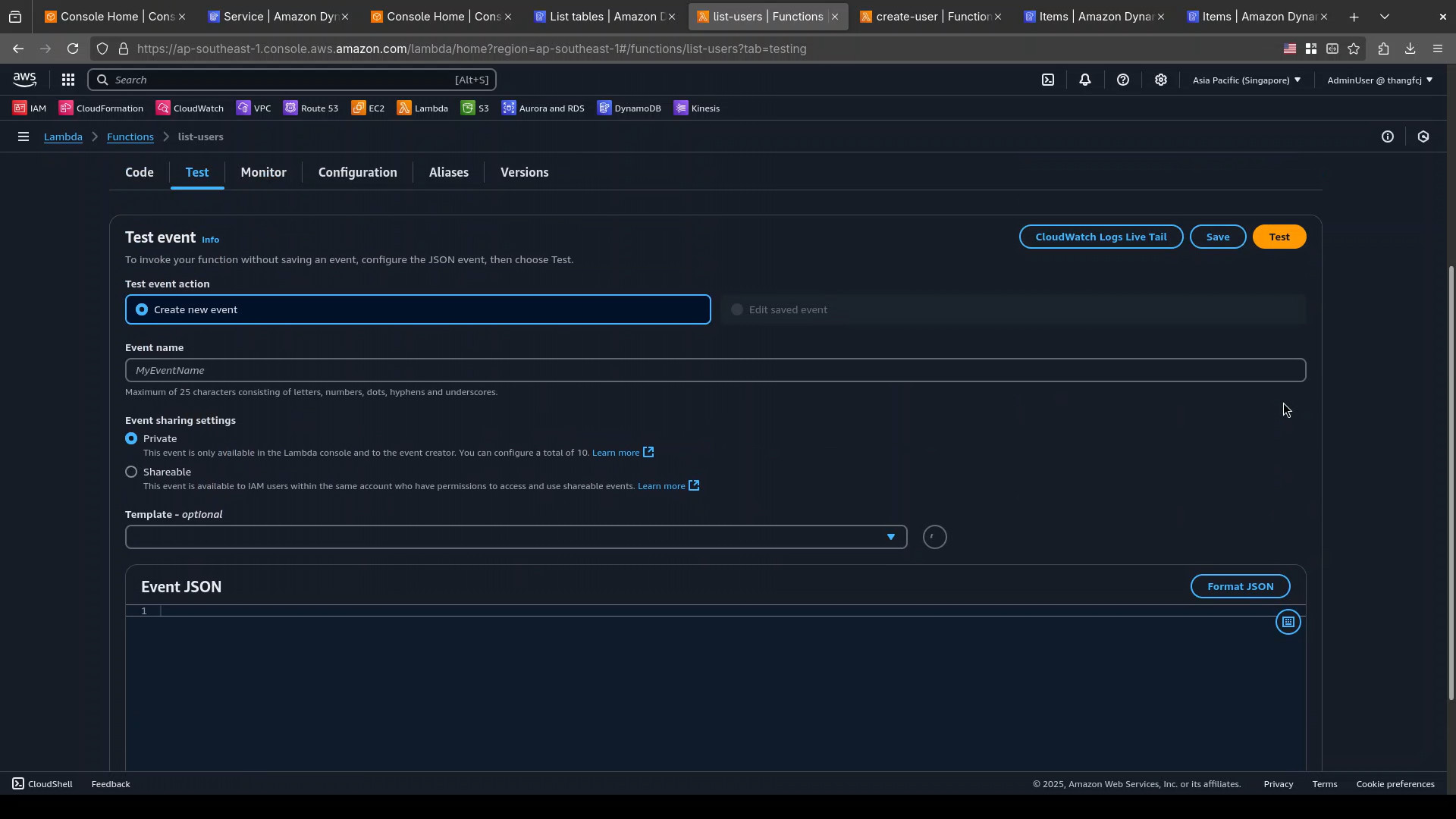Click Functions breadcrumb link
The height and width of the screenshot is (819, 1456).
coord(130,137)
